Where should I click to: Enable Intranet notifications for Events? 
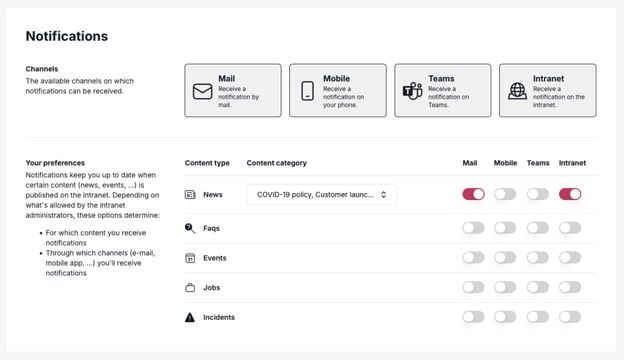tap(570, 257)
